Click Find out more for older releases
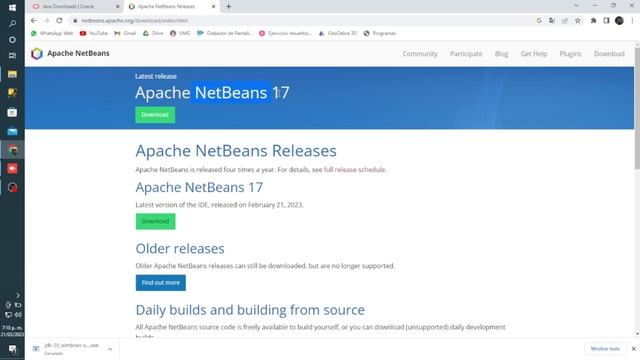The width and height of the screenshot is (640, 360). [x=160, y=282]
